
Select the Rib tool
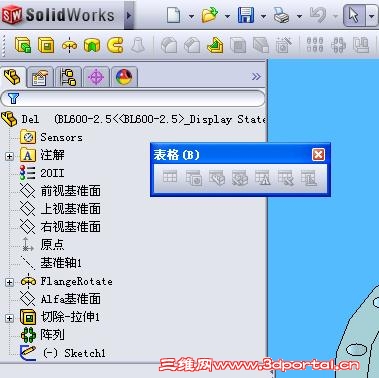point(215,45)
